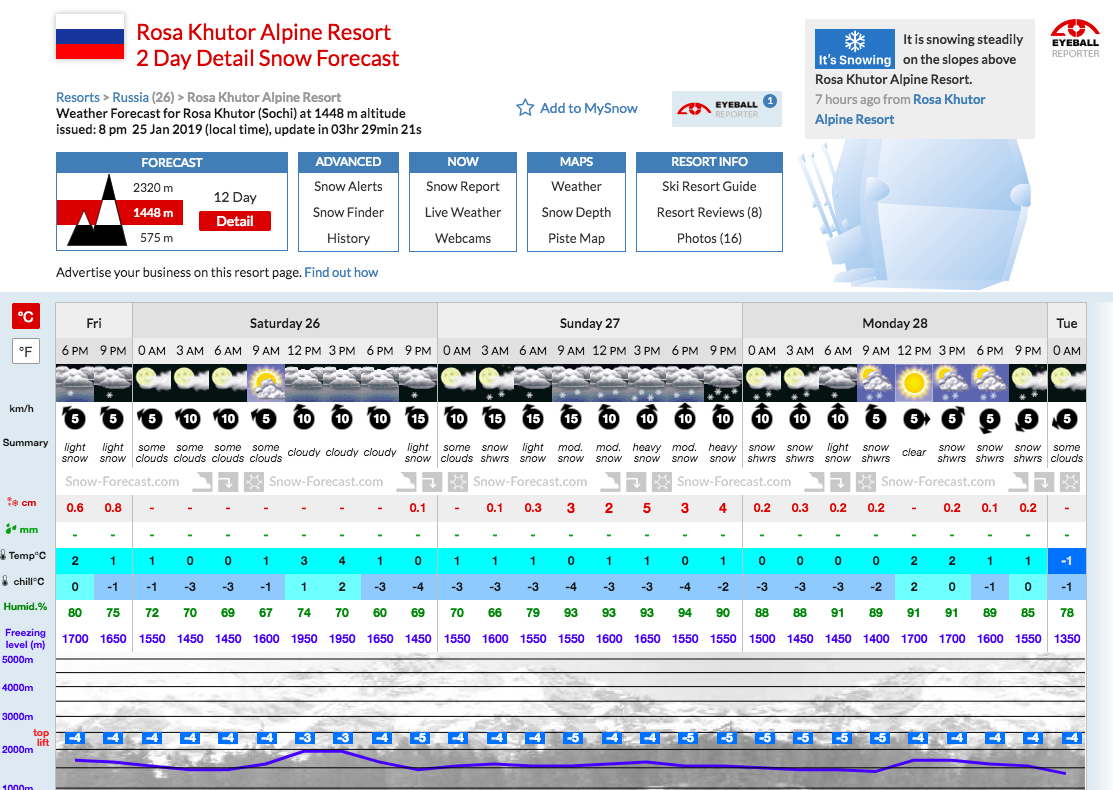
Task: Select the 1448 m elevation forecast
Action: tap(153, 212)
